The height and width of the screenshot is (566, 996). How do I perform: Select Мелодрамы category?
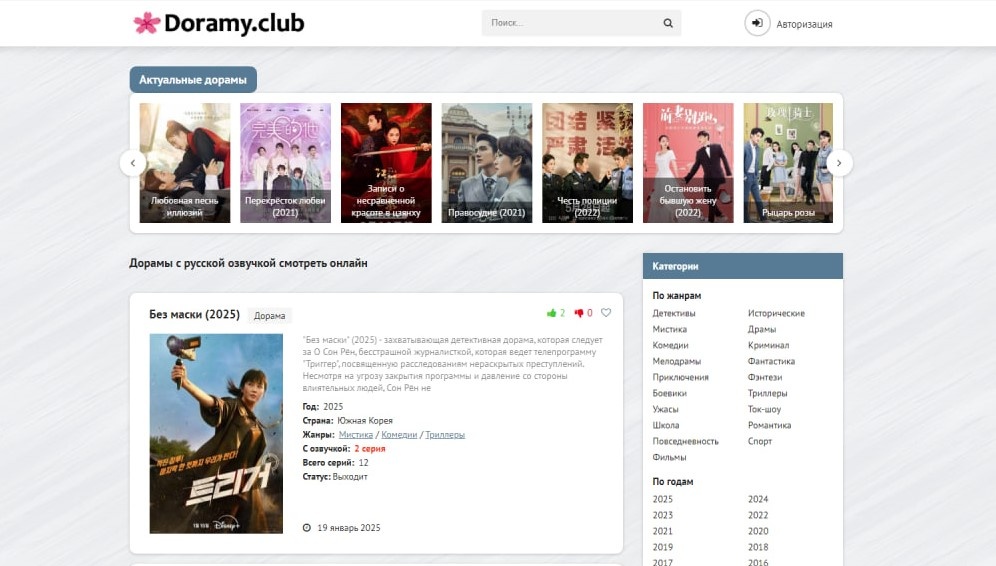point(676,361)
